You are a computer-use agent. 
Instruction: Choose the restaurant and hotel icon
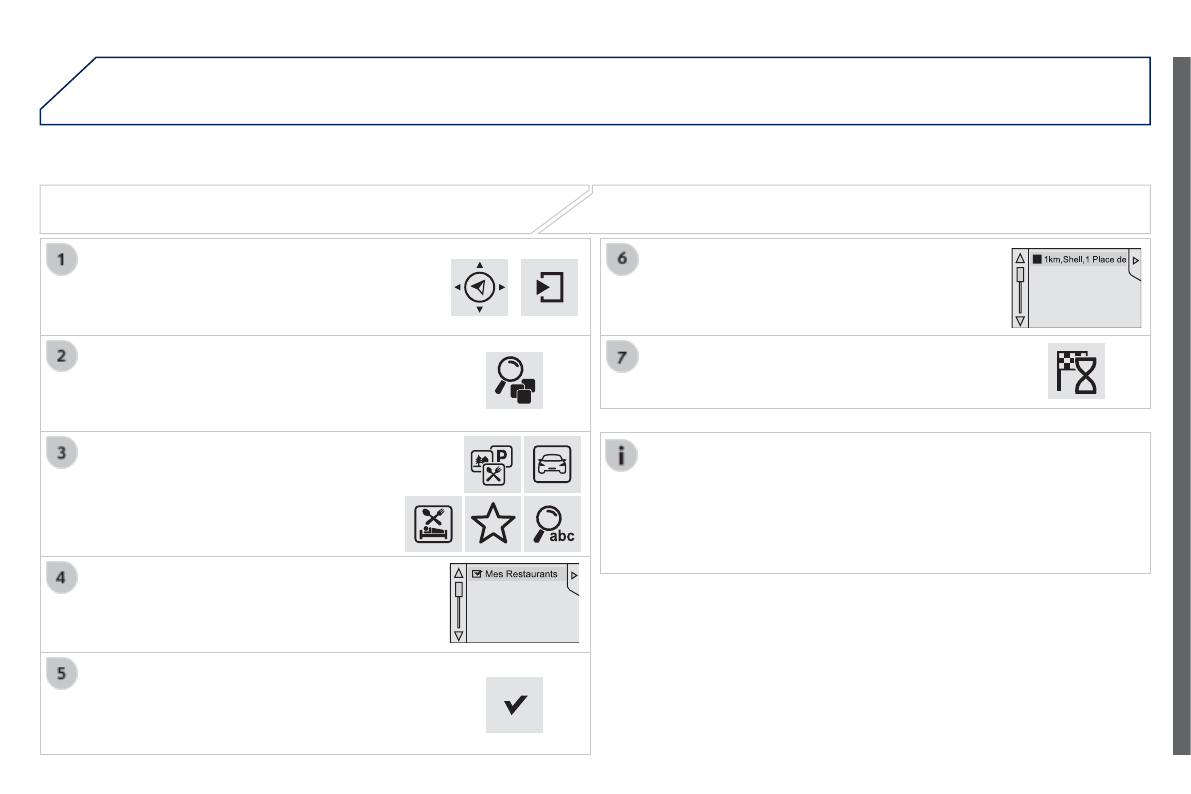[x=433, y=524]
